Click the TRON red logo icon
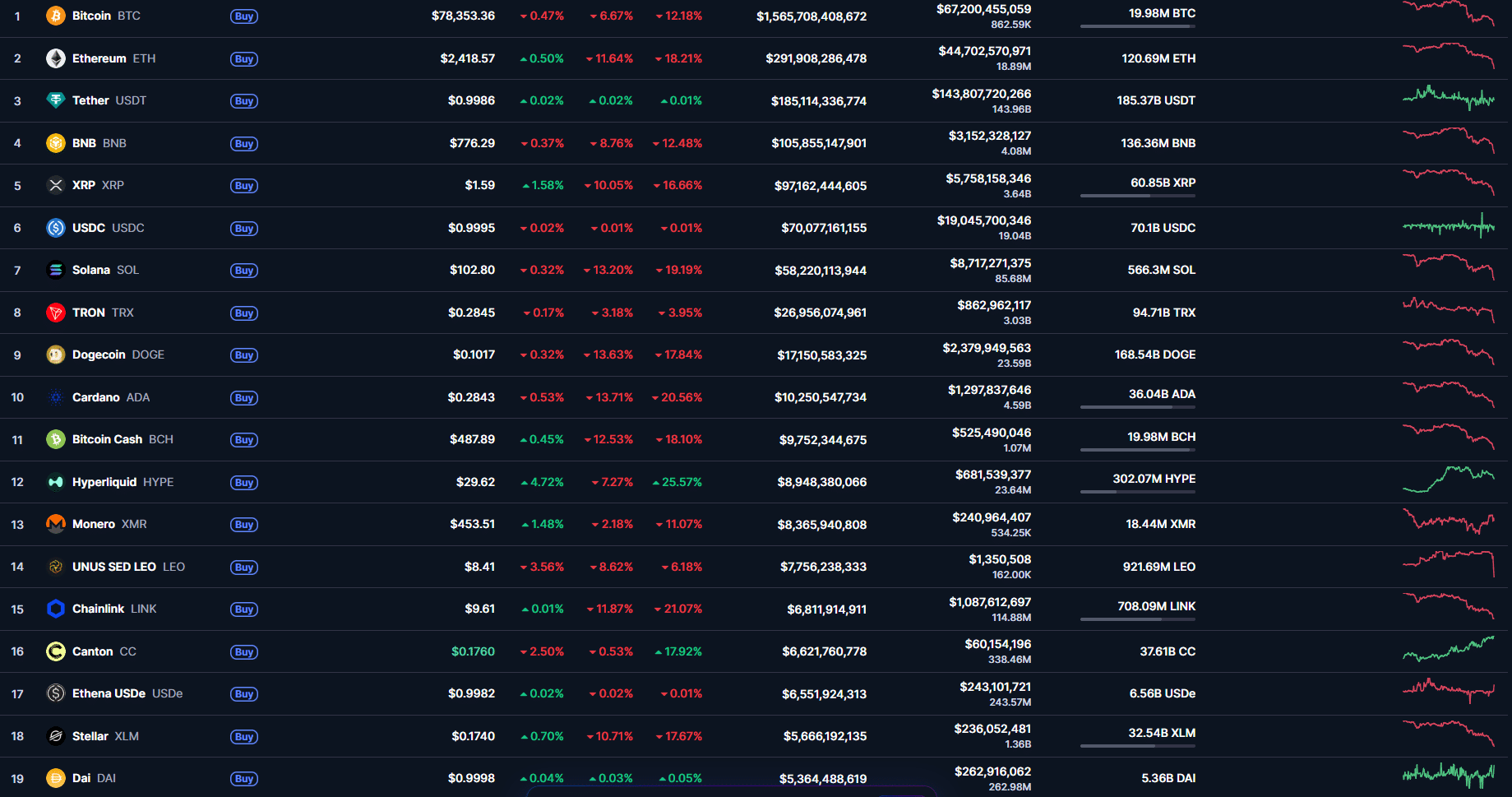The image size is (1512, 797). click(x=55, y=313)
